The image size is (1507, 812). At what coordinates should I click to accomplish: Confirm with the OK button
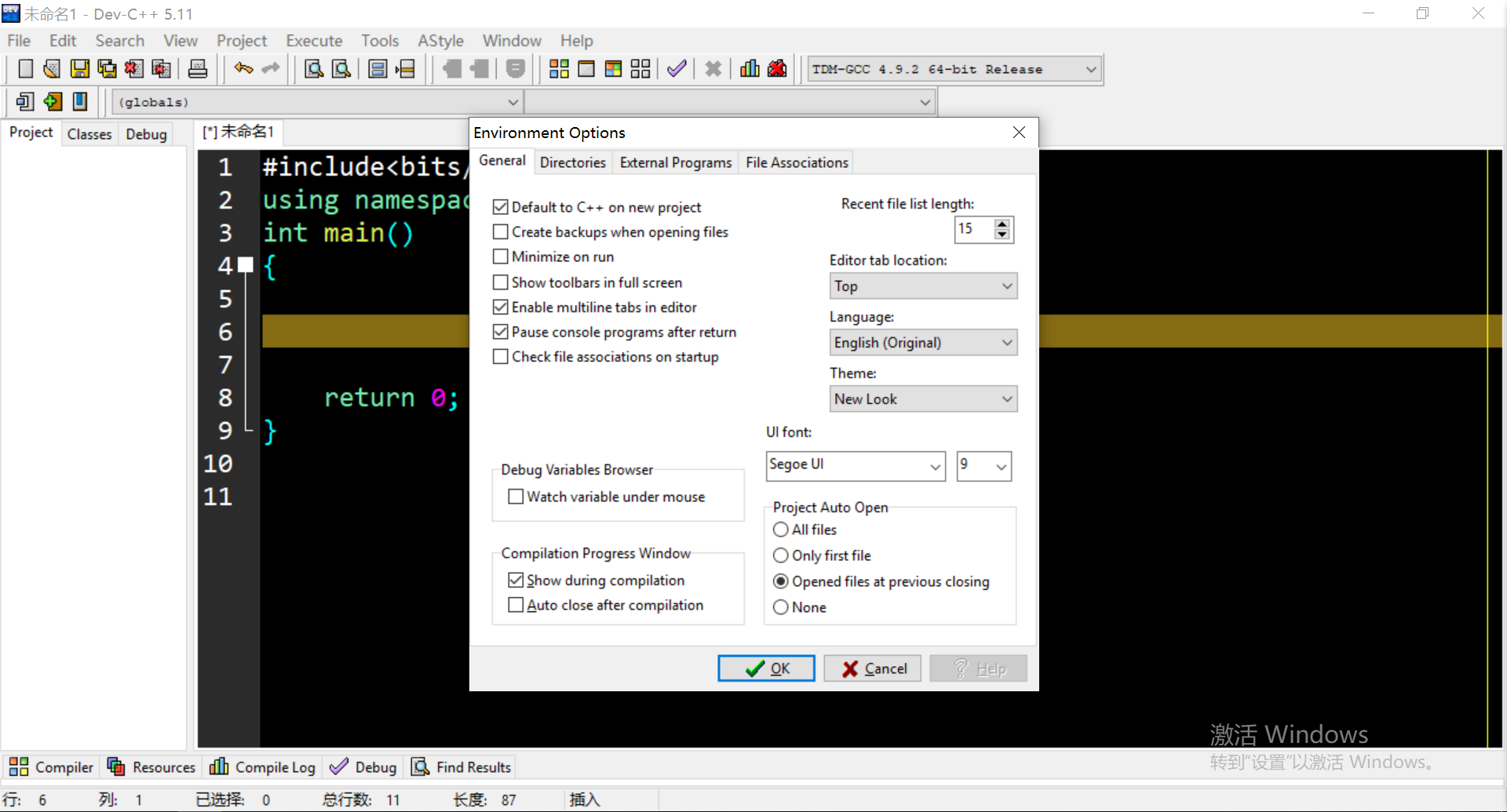click(x=766, y=668)
